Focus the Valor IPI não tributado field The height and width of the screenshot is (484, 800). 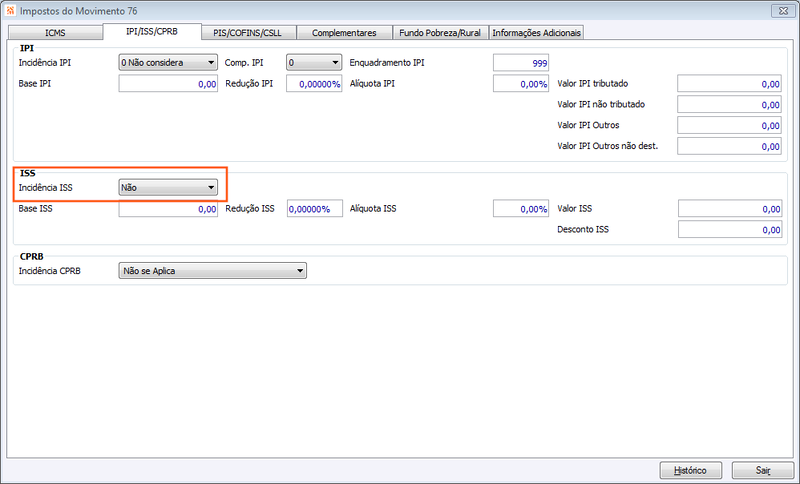[x=729, y=105]
